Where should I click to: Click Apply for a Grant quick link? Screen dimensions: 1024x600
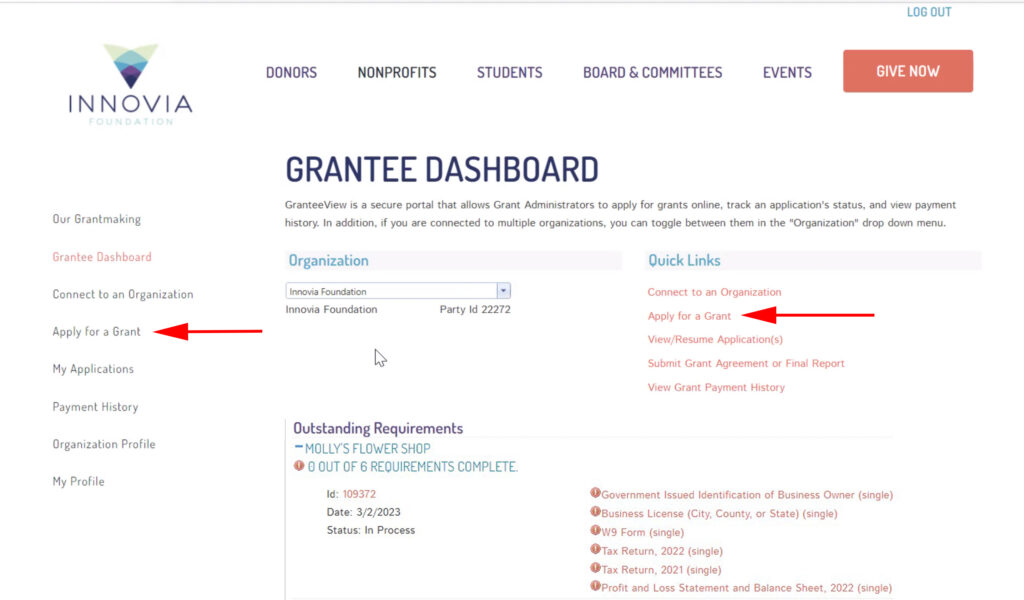coord(689,316)
